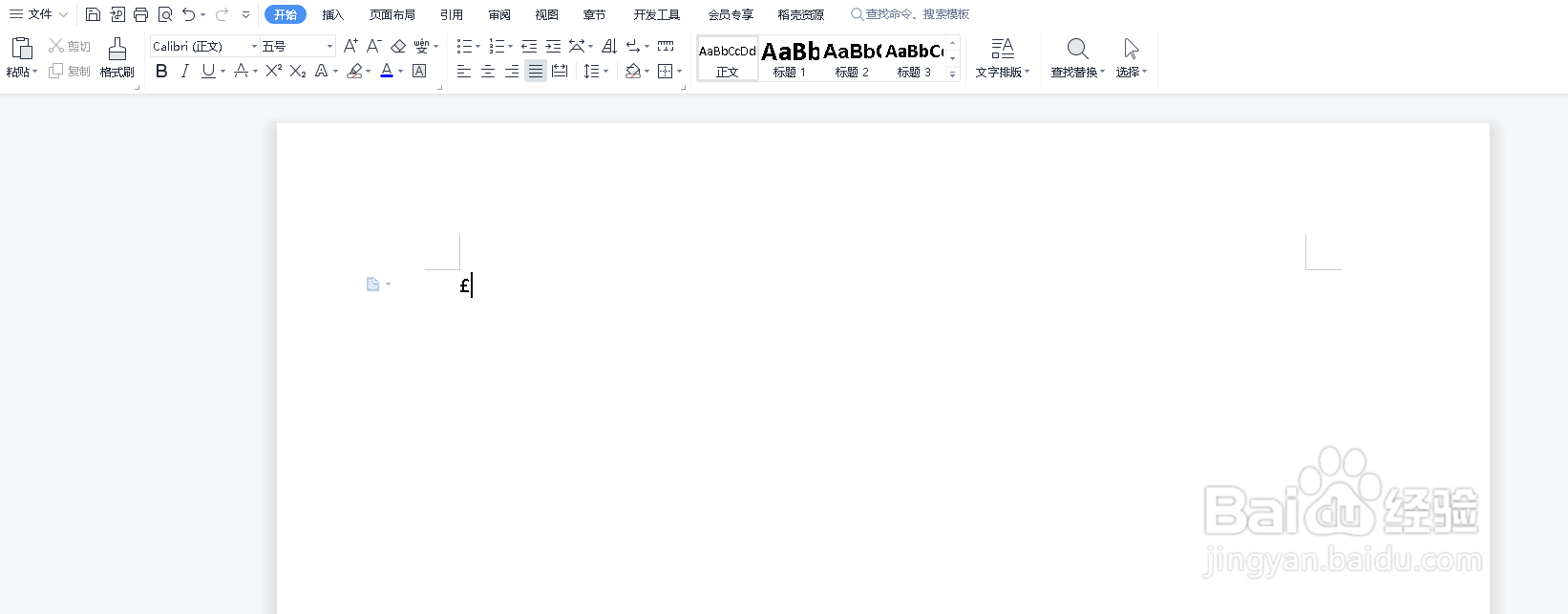Click the show paragraph marks icon
The image size is (1568, 614).
[633, 46]
